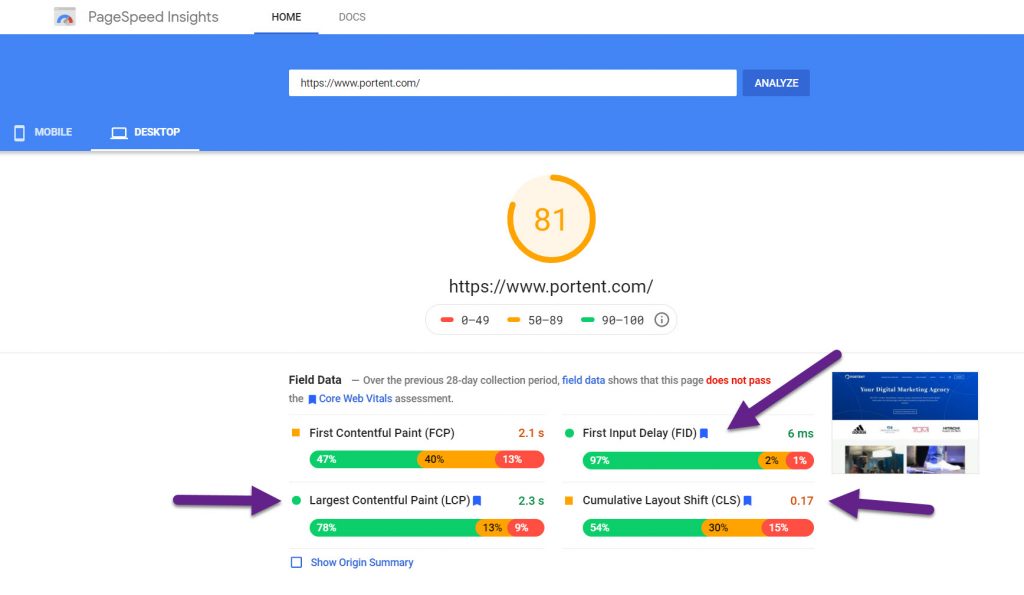Click the bookmark icon next to LCP
1024x595 pixels.
[477, 500]
